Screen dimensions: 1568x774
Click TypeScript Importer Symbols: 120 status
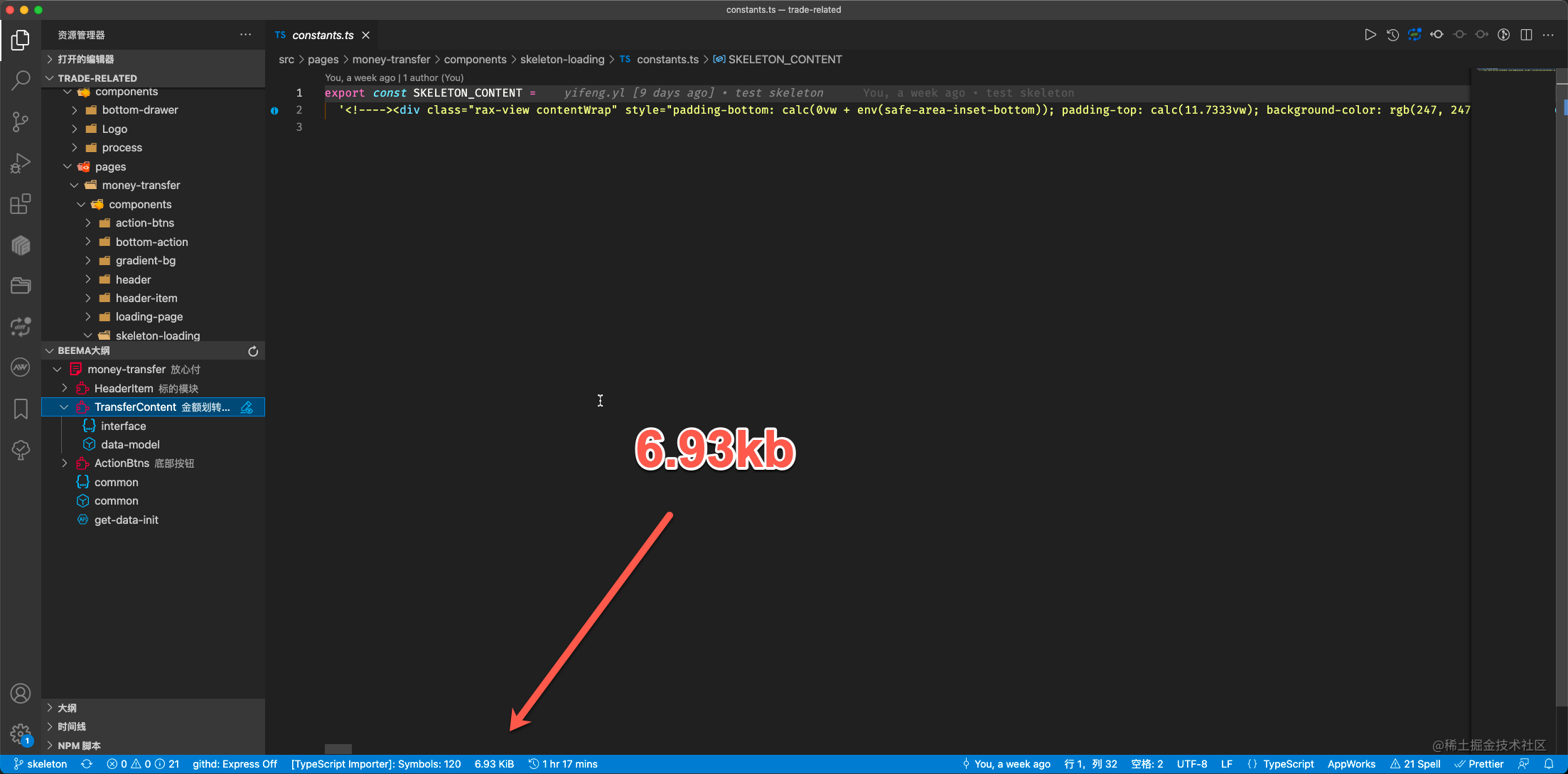376,764
